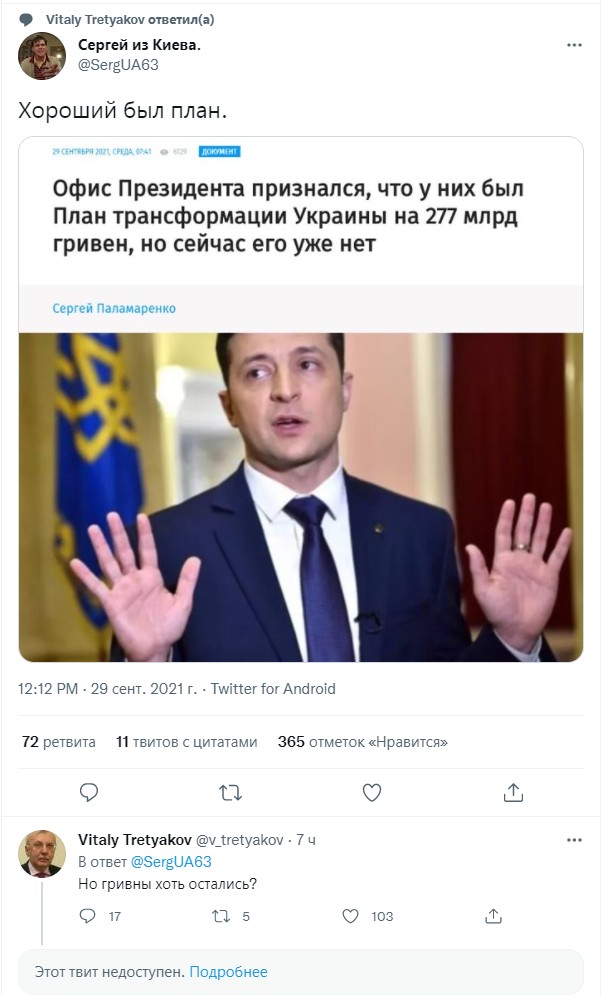Screen dimensions: 605x995
Task: Retweet the main tweet using retweet icon
Action: [x=230, y=793]
